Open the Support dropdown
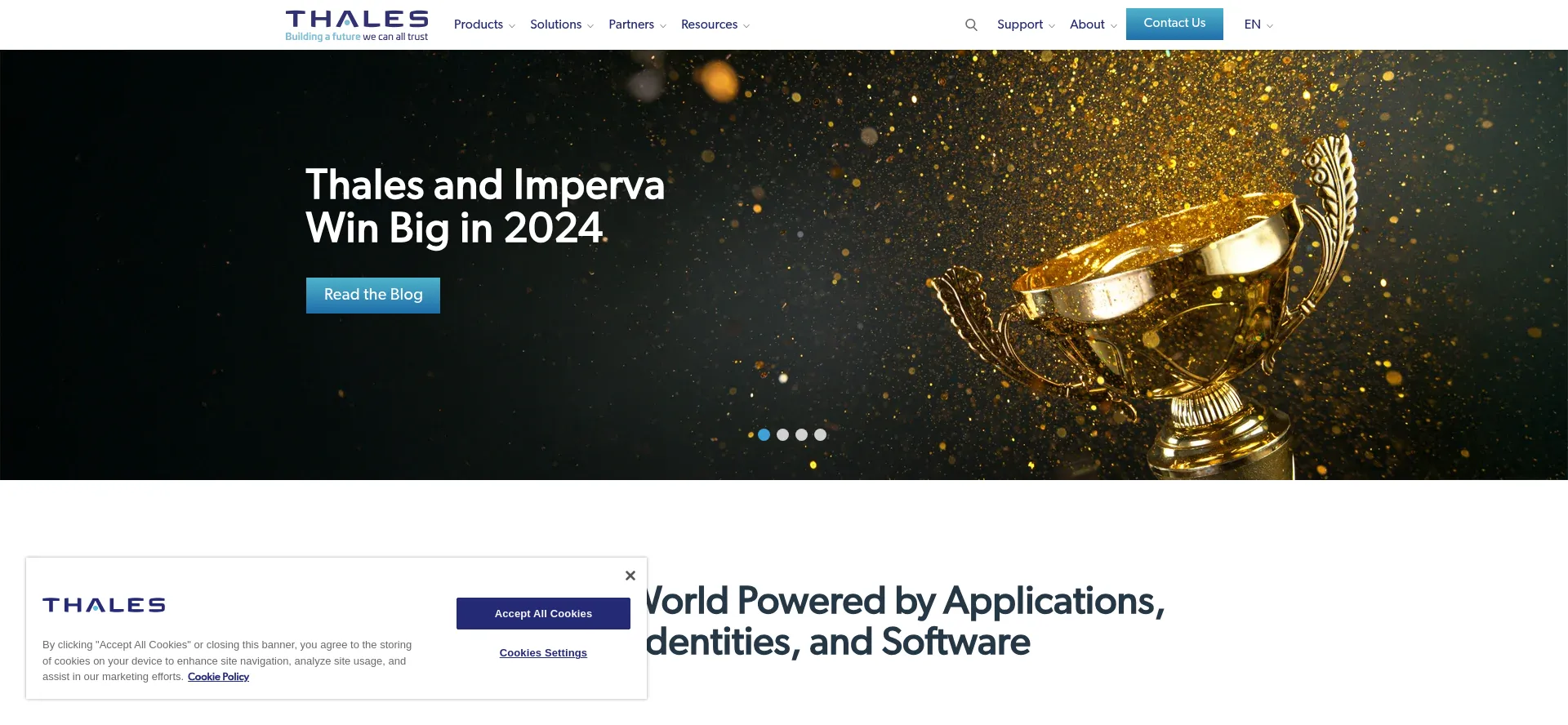This screenshot has height=725, width=1568. [x=1026, y=24]
